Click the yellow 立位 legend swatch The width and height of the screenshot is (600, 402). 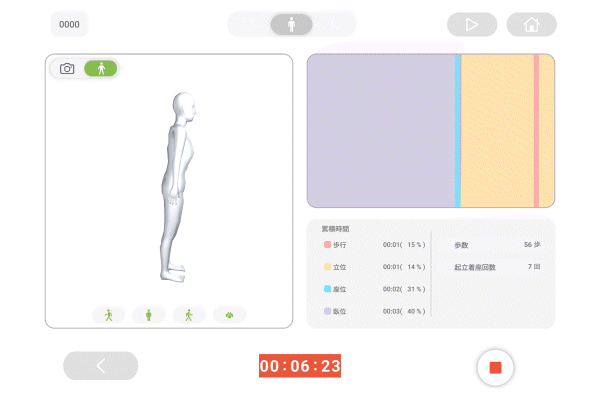[327, 267]
